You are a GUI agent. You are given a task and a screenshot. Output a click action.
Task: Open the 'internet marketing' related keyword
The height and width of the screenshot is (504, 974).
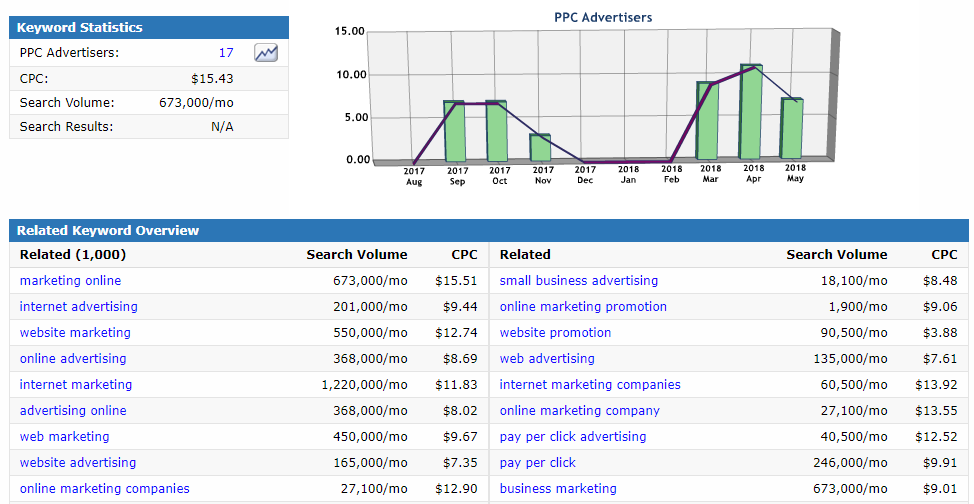pos(76,385)
